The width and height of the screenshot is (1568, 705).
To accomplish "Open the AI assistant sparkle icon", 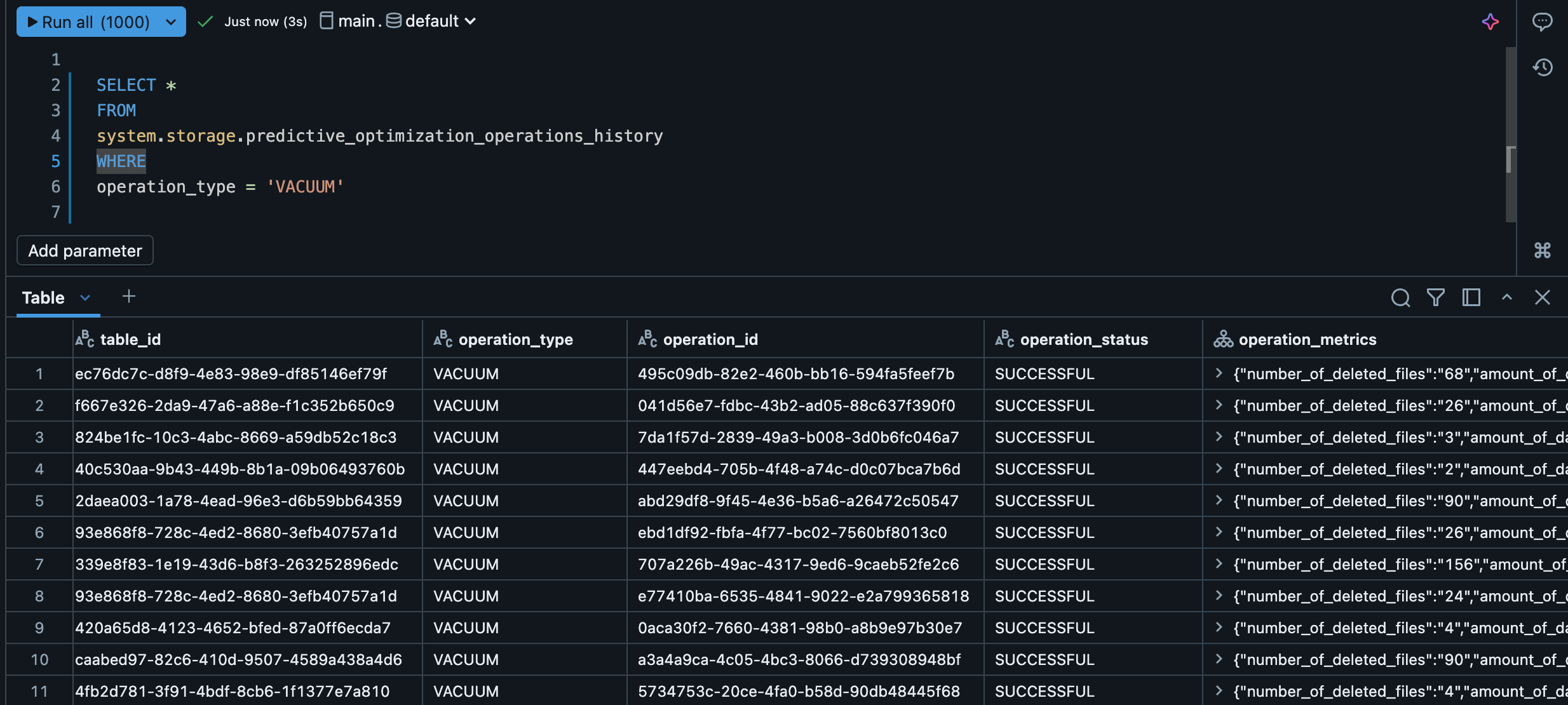I will [1490, 22].
